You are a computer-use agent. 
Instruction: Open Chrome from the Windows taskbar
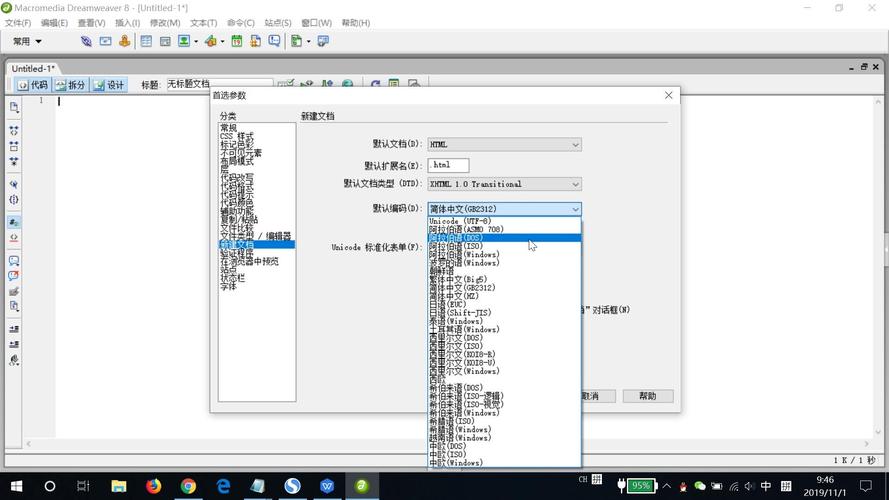tap(188, 486)
